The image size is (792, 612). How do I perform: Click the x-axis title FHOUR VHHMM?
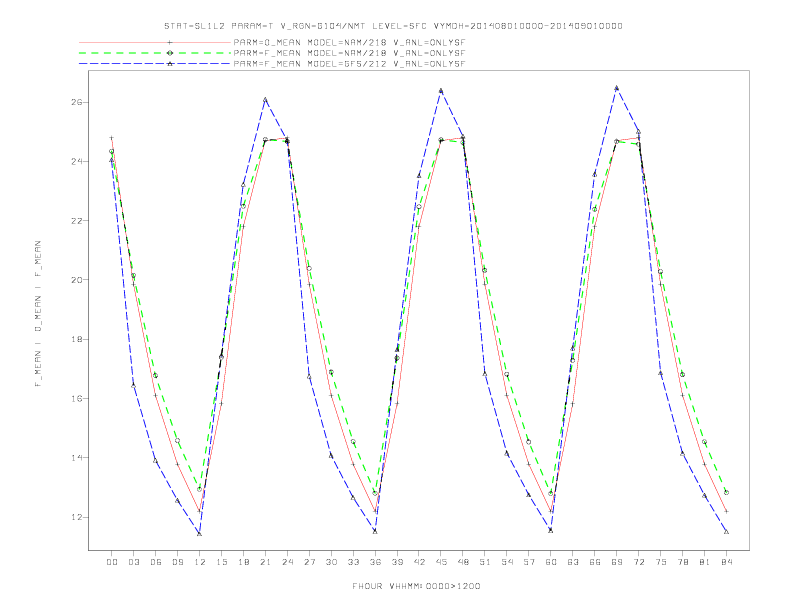point(416,586)
